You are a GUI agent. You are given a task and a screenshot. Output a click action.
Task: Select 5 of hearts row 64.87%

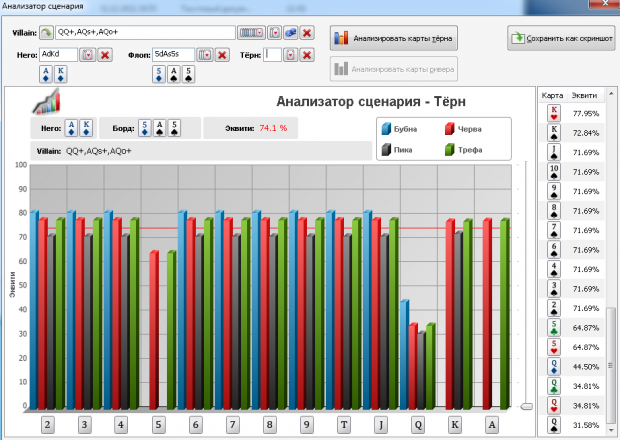point(572,347)
